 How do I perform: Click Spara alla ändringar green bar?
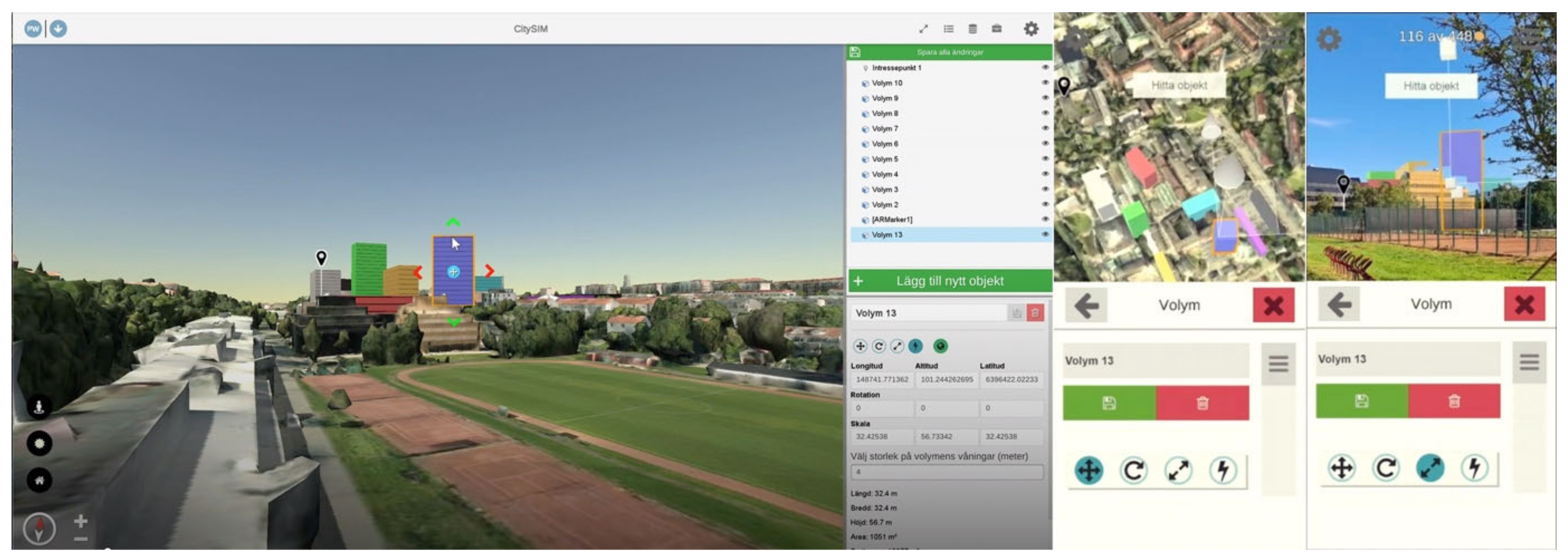(950, 52)
